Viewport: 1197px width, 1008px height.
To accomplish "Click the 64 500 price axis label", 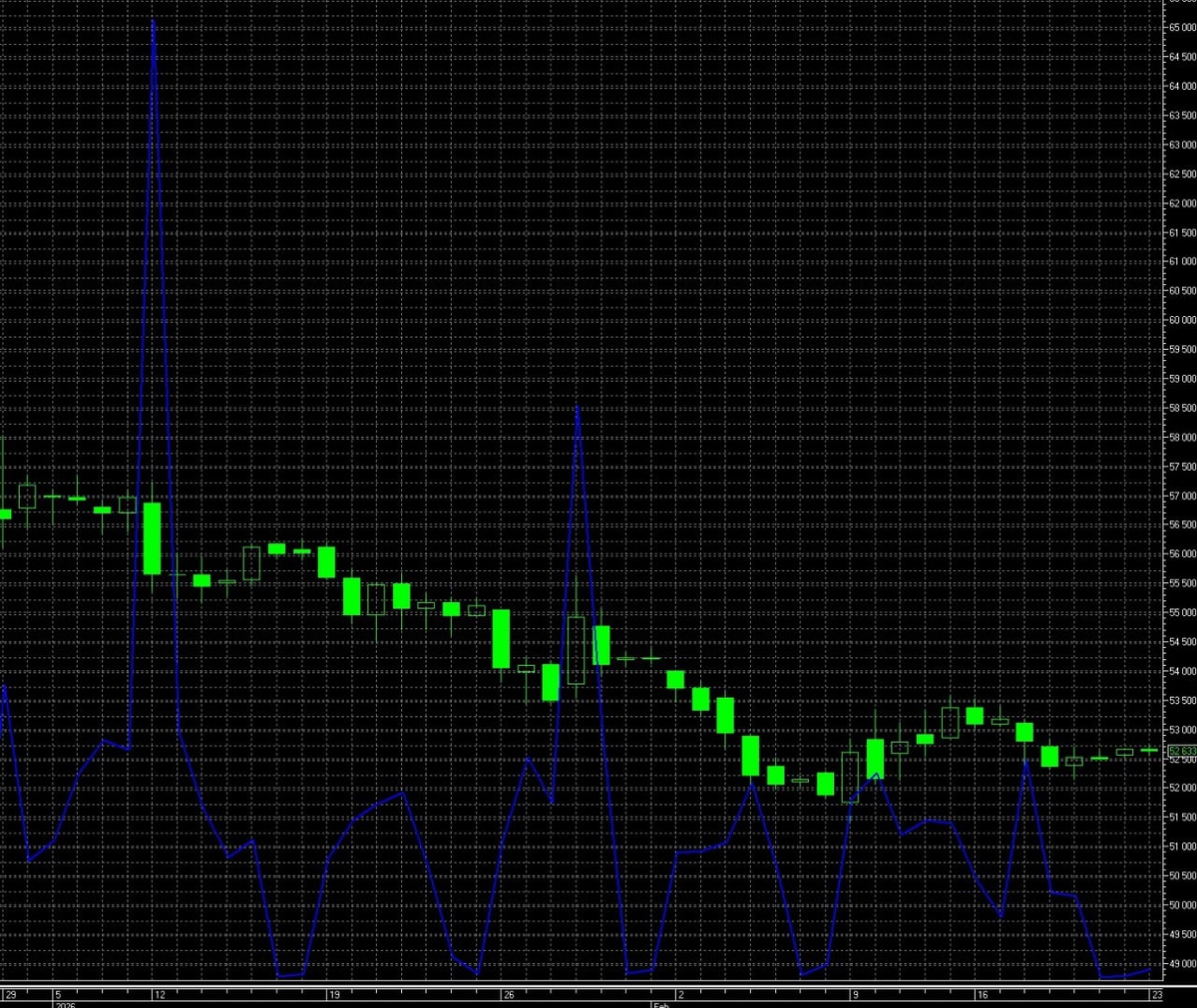I will tap(1182, 57).
